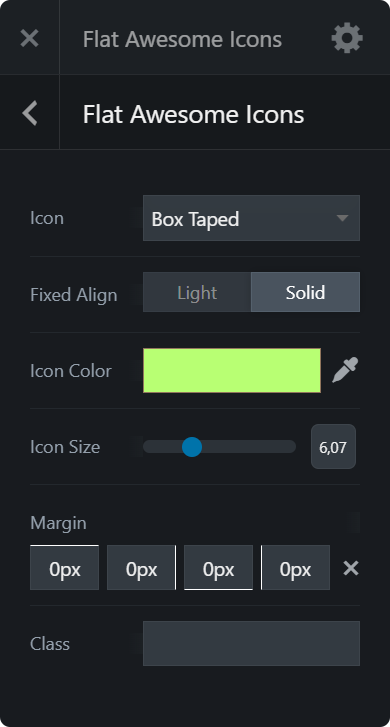This screenshot has width=390, height=727.
Task: Pick a color with the eyedropper icon
Action: tap(345, 370)
